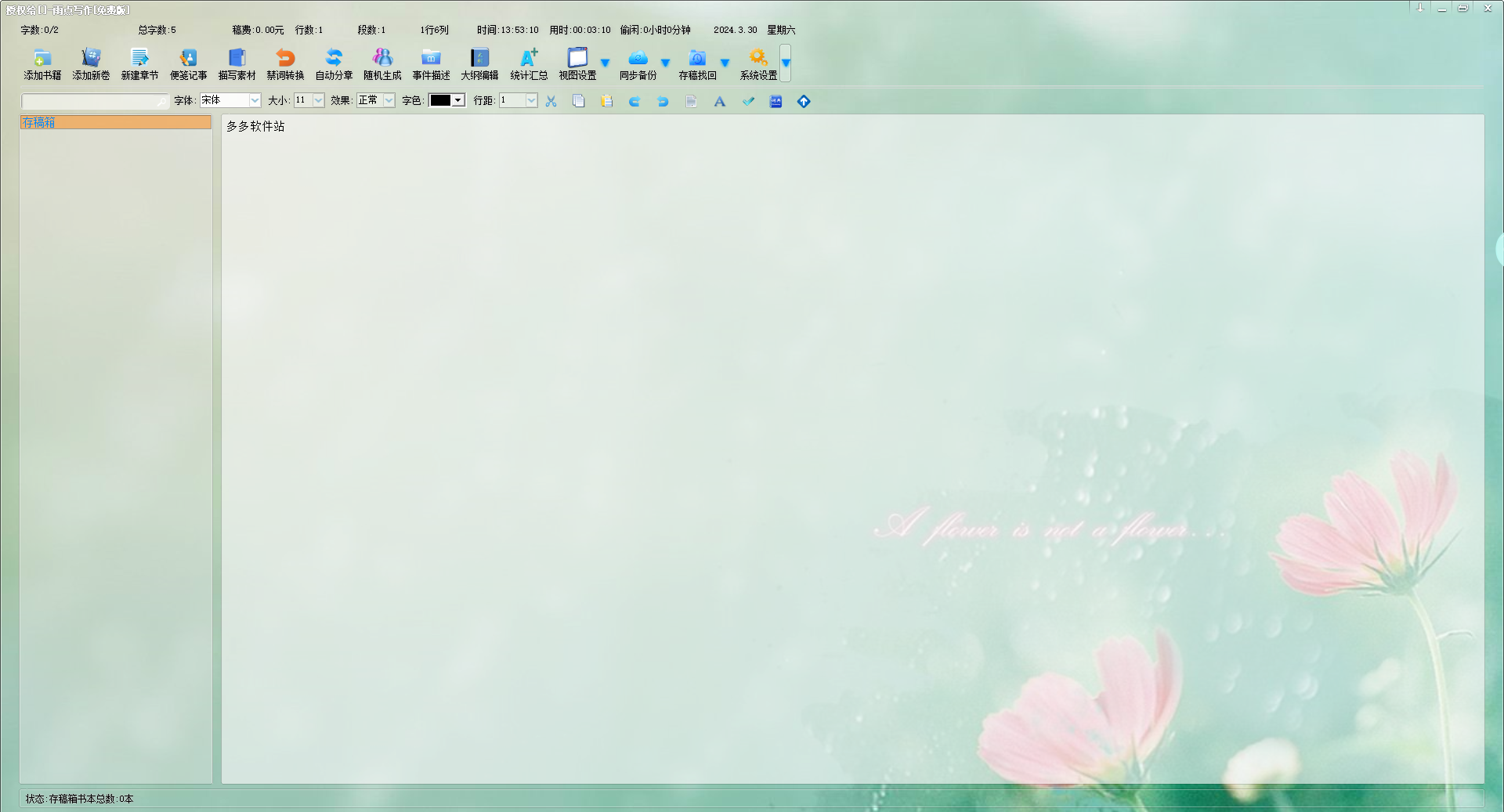Click the 用时:00:03:10 elapsed time
The width and height of the screenshot is (1504, 812).
coord(580,30)
